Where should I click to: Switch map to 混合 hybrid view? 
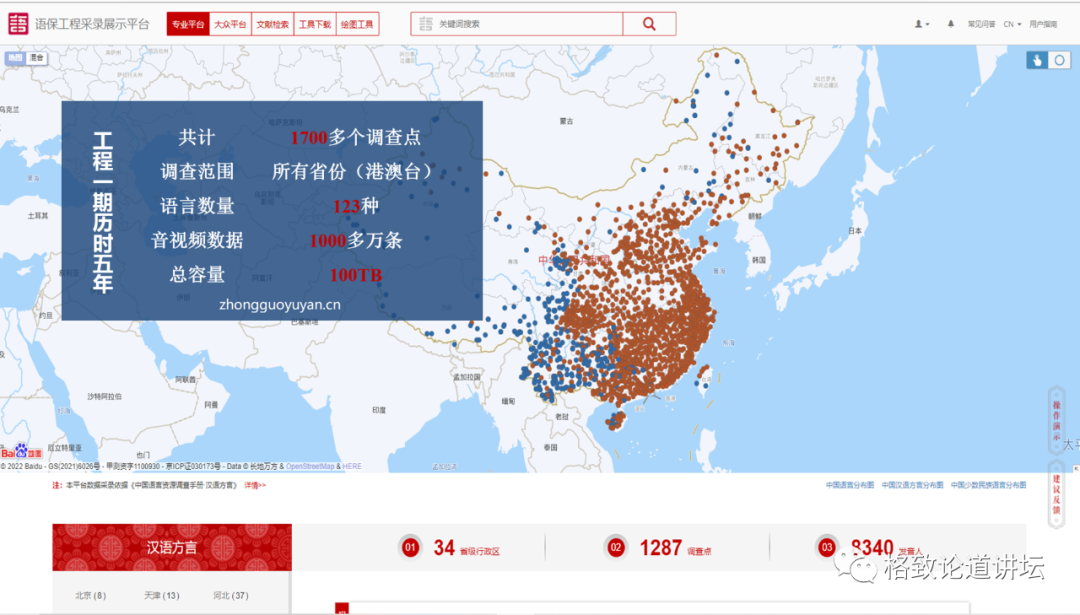pyautogui.click(x=37, y=58)
